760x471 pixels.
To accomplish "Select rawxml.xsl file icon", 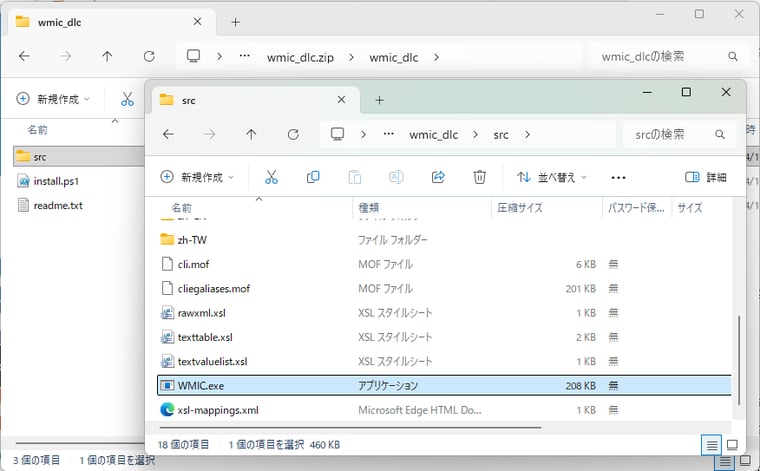I will pos(167,313).
